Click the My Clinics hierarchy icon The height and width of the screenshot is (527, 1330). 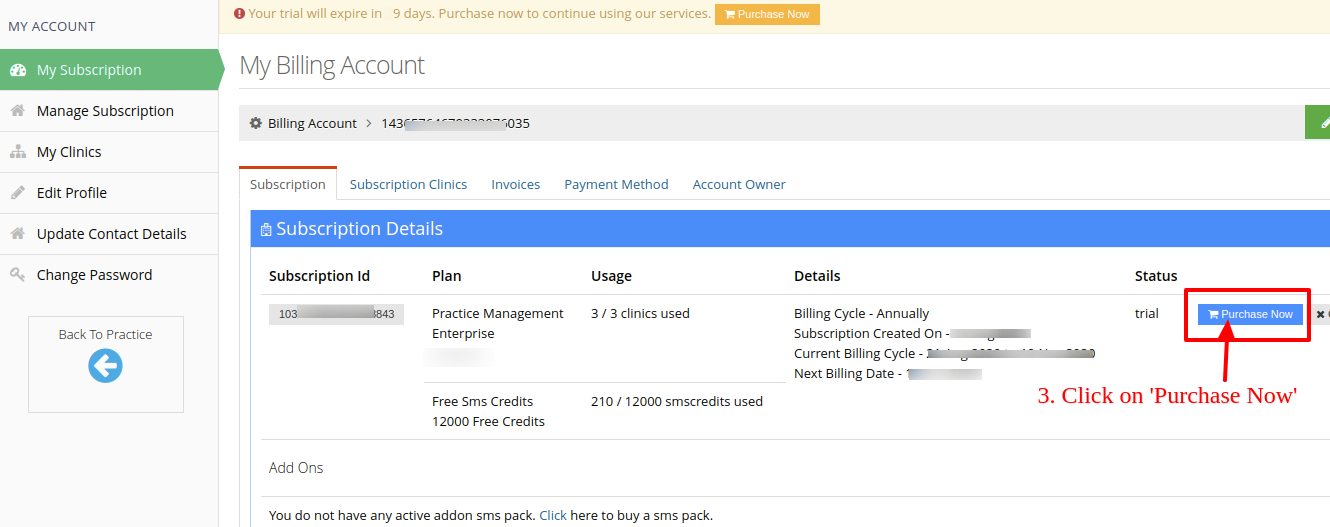17,152
